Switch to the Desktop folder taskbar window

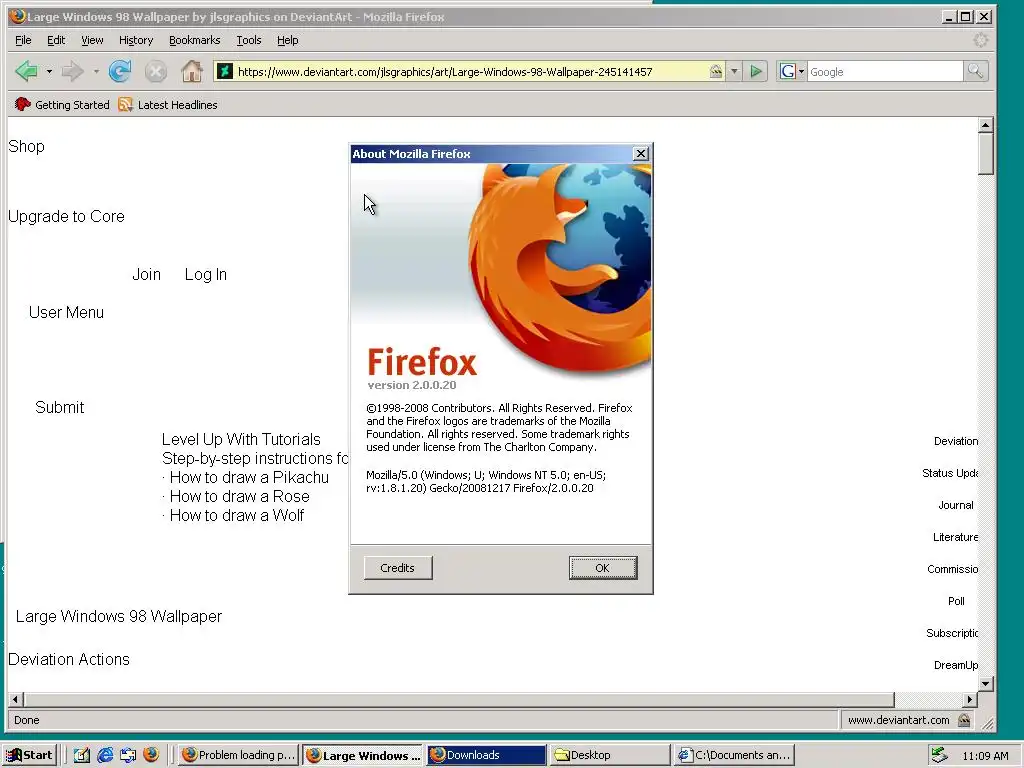tap(610, 755)
